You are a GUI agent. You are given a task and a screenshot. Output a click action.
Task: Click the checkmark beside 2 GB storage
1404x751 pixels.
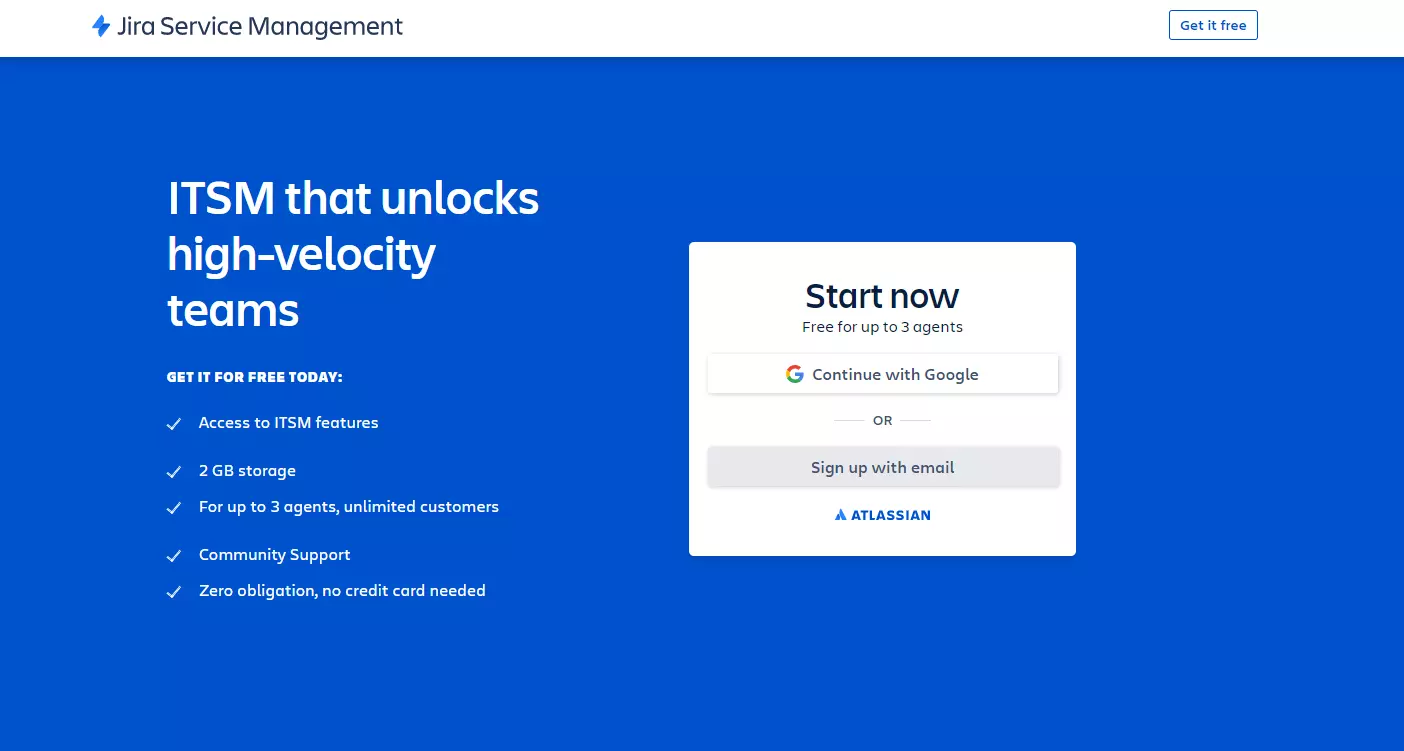tap(174, 472)
